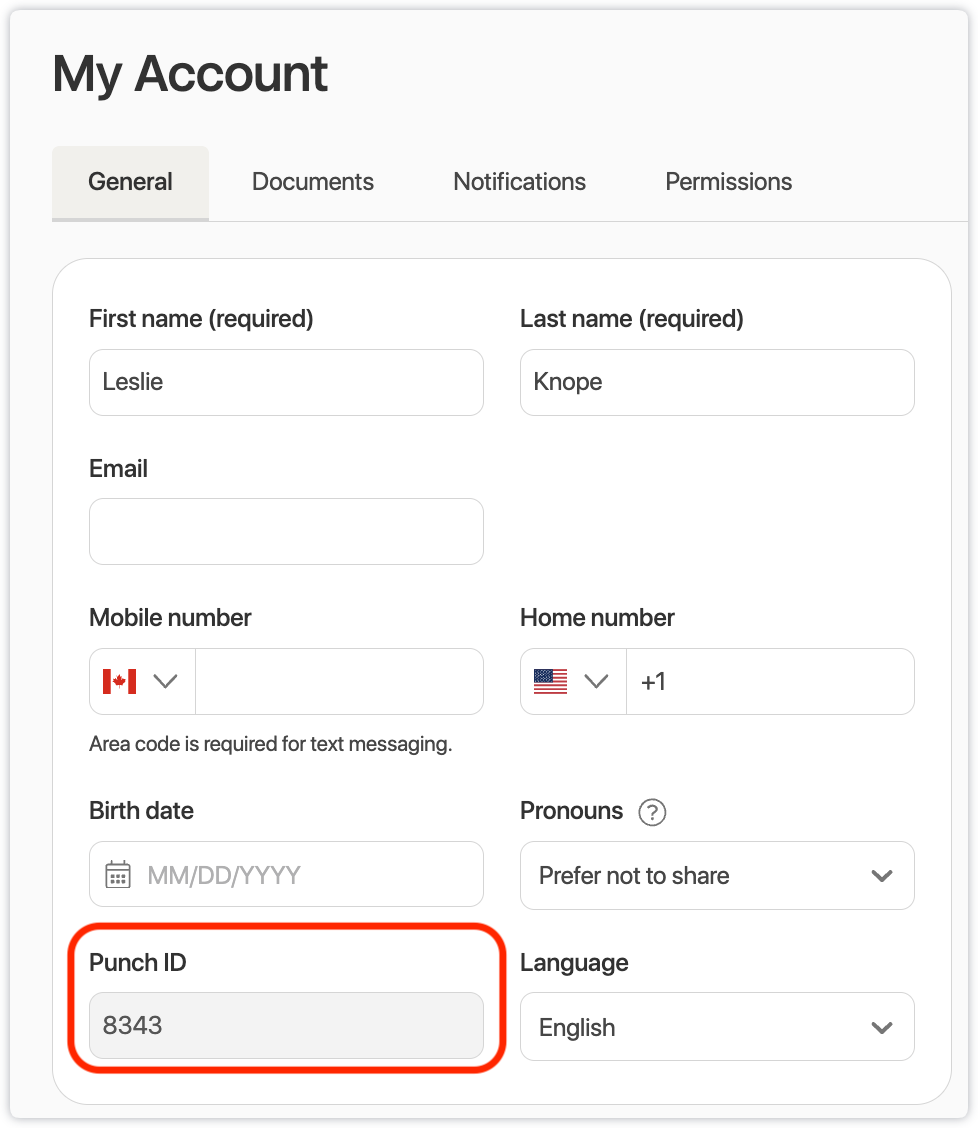Expand the Home number country code chevron
The width and height of the screenshot is (978, 1128).
[x=596, y=682]
